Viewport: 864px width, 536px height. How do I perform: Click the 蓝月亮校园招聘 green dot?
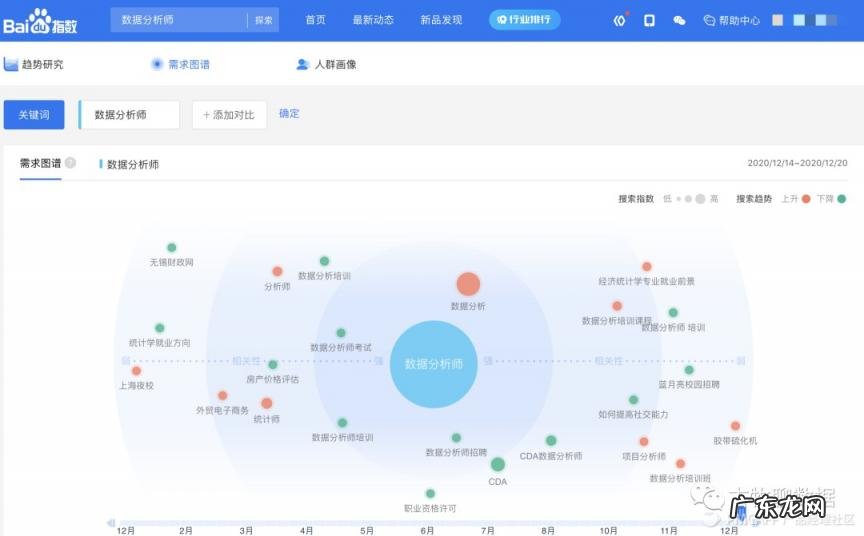point(689,370)
